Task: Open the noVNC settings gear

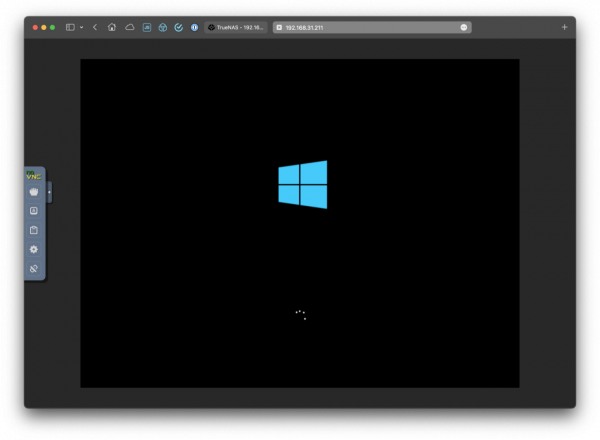Action: 34,249
